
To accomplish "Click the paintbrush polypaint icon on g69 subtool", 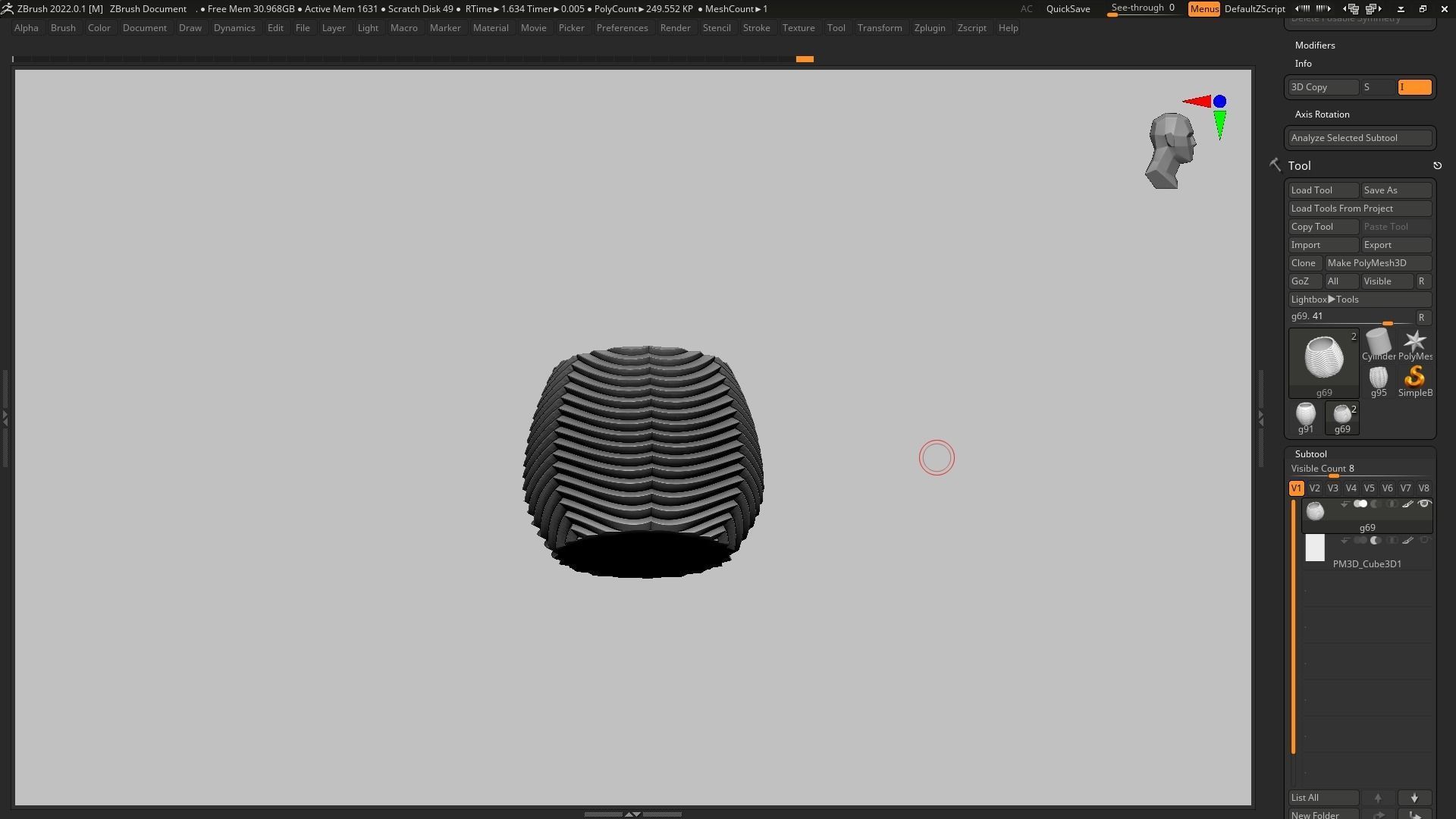I will pyautogui.click(x=1407, y=504).
